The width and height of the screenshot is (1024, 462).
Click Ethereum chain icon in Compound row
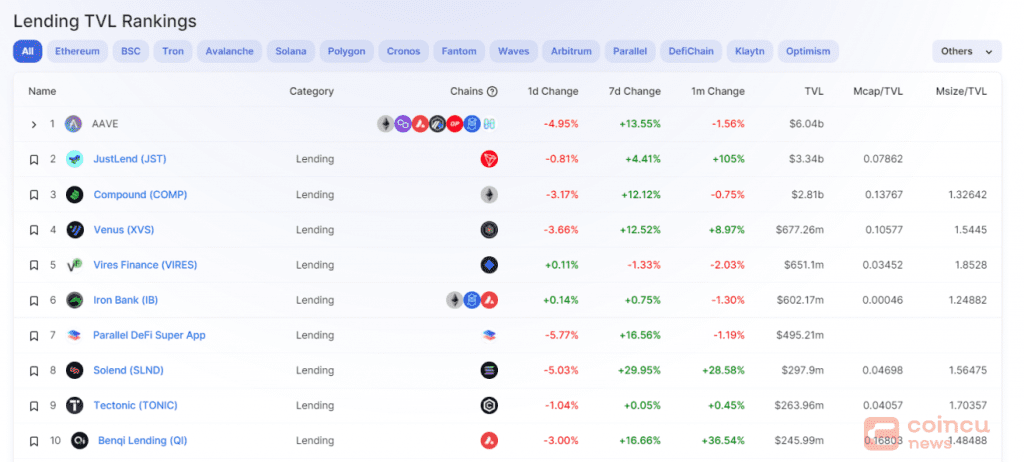pyautogui.click(x=489, y=194)
